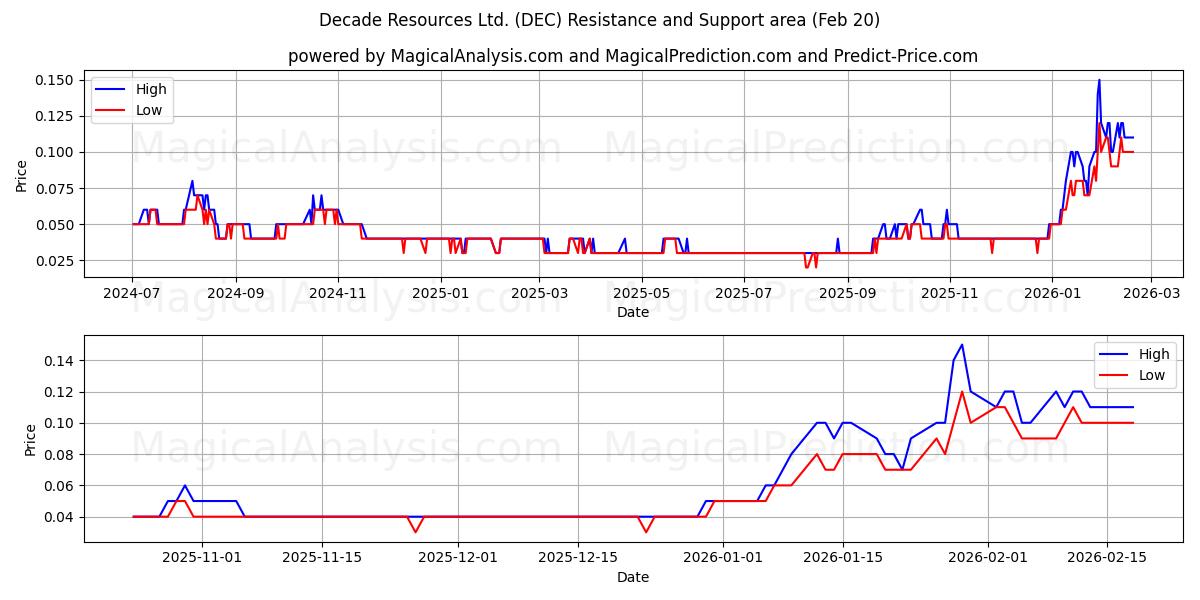Click the 'Price' y-axis label of bottom chart
Viewport: 1200px width, 600px height.
(30, 439)
